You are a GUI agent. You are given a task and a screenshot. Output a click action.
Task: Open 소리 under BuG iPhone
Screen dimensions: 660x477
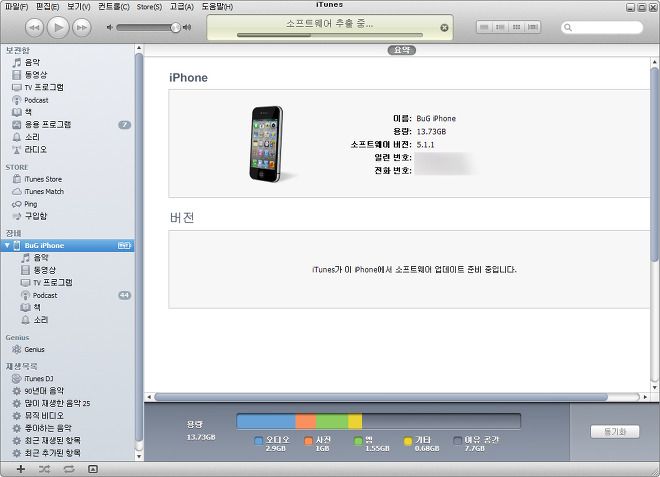[67, 320]
